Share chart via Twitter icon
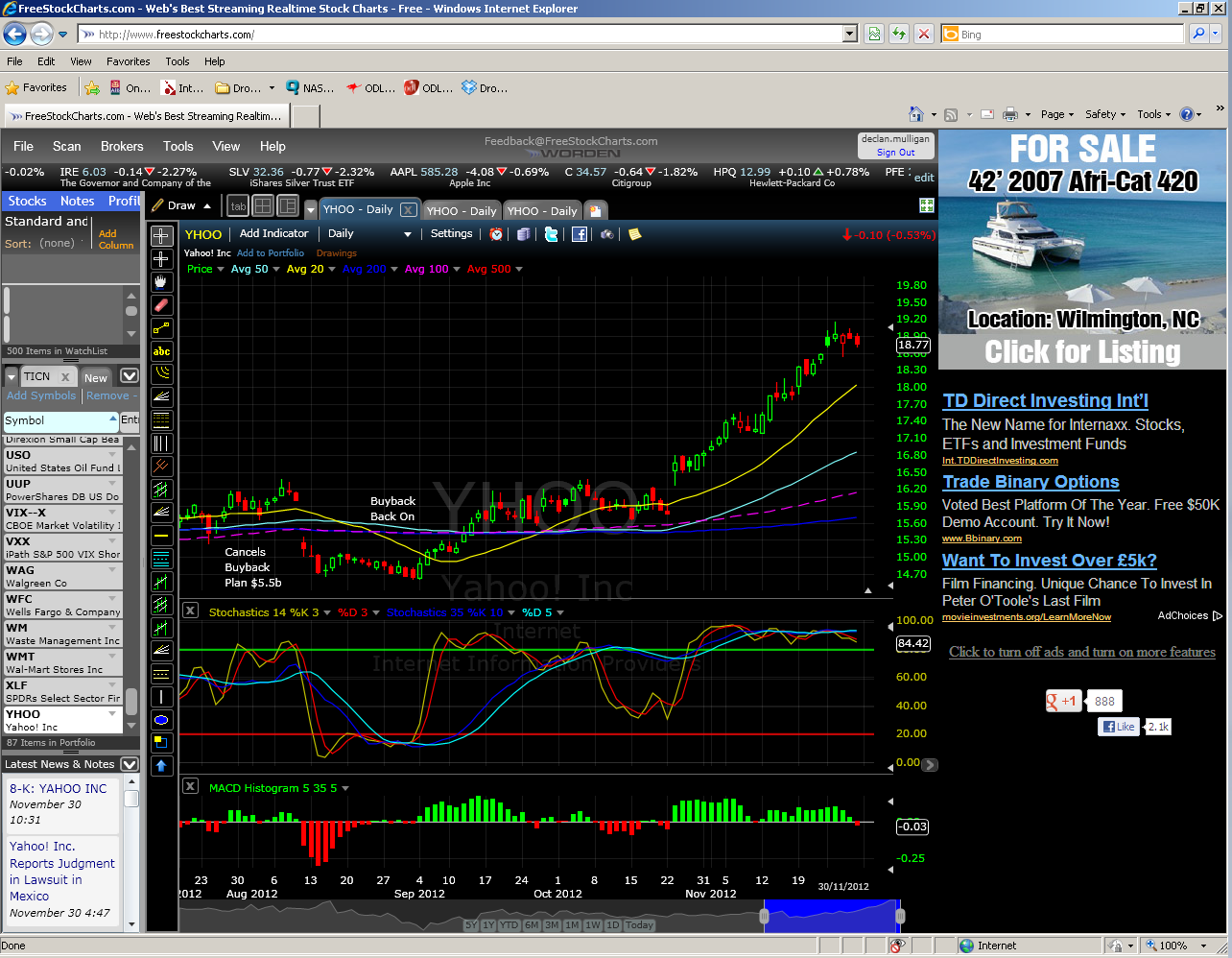Screen dimensions: 1232x958 pos(551,234)
